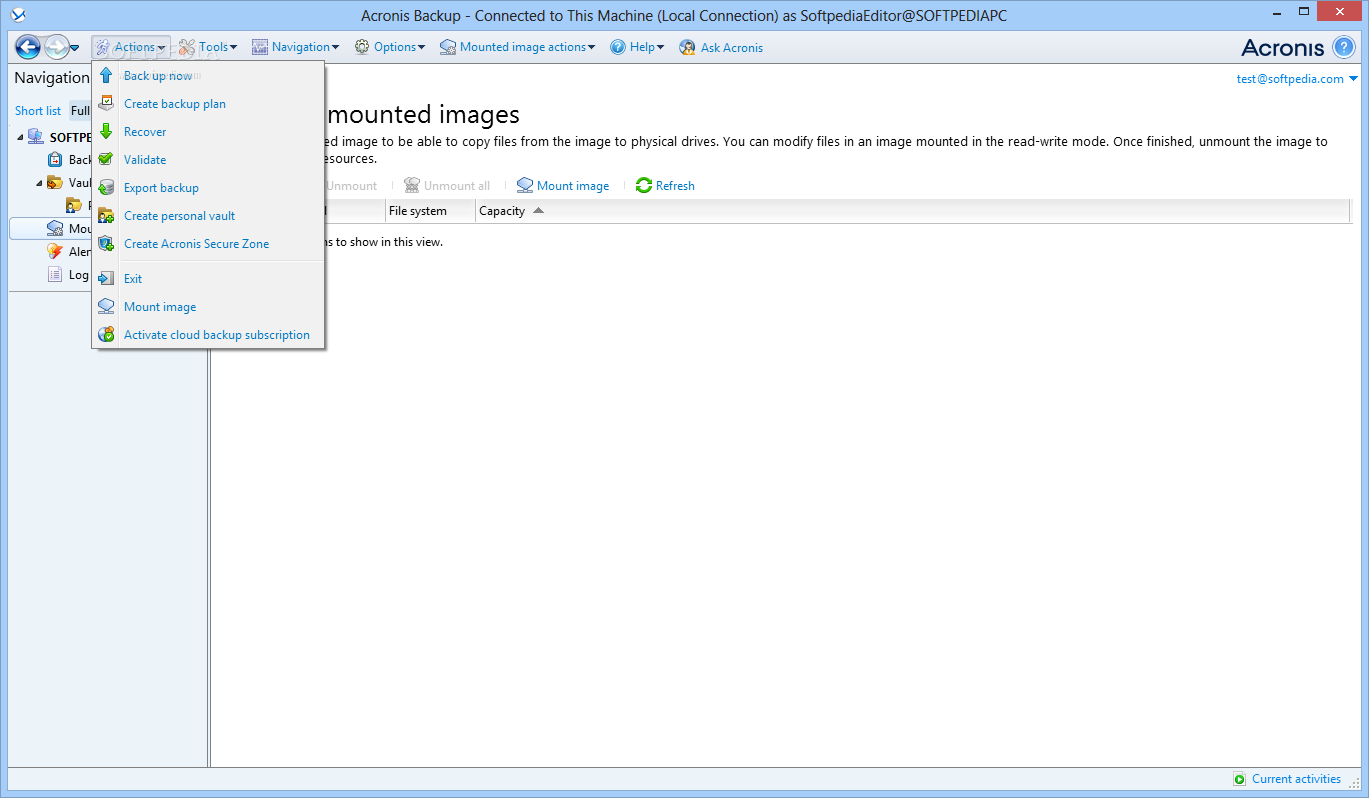Select the Backup plans tree item
Screen dimensions: 1369x798
[x=70, y=160]
